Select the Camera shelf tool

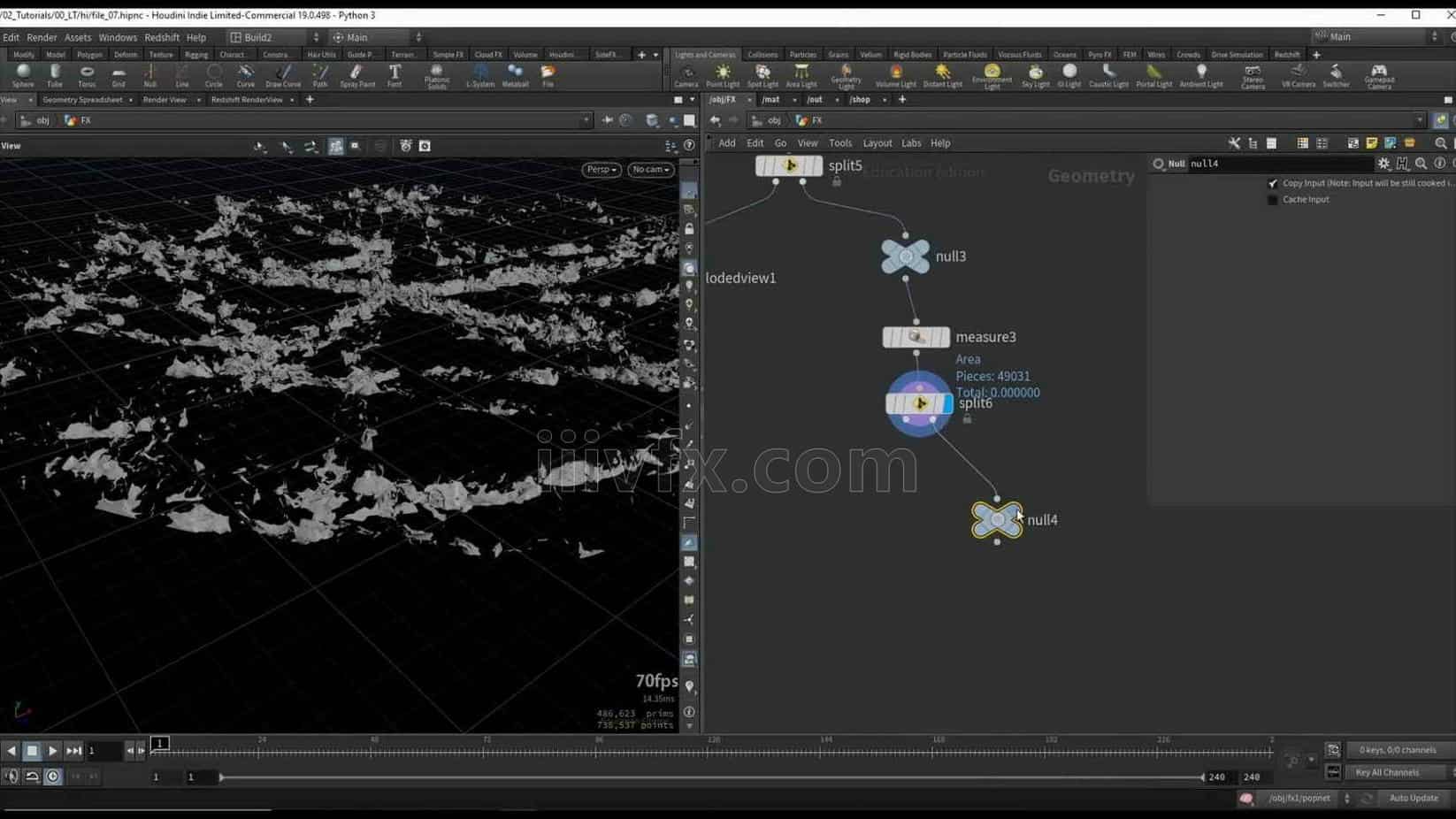click(x=686, y=74)
